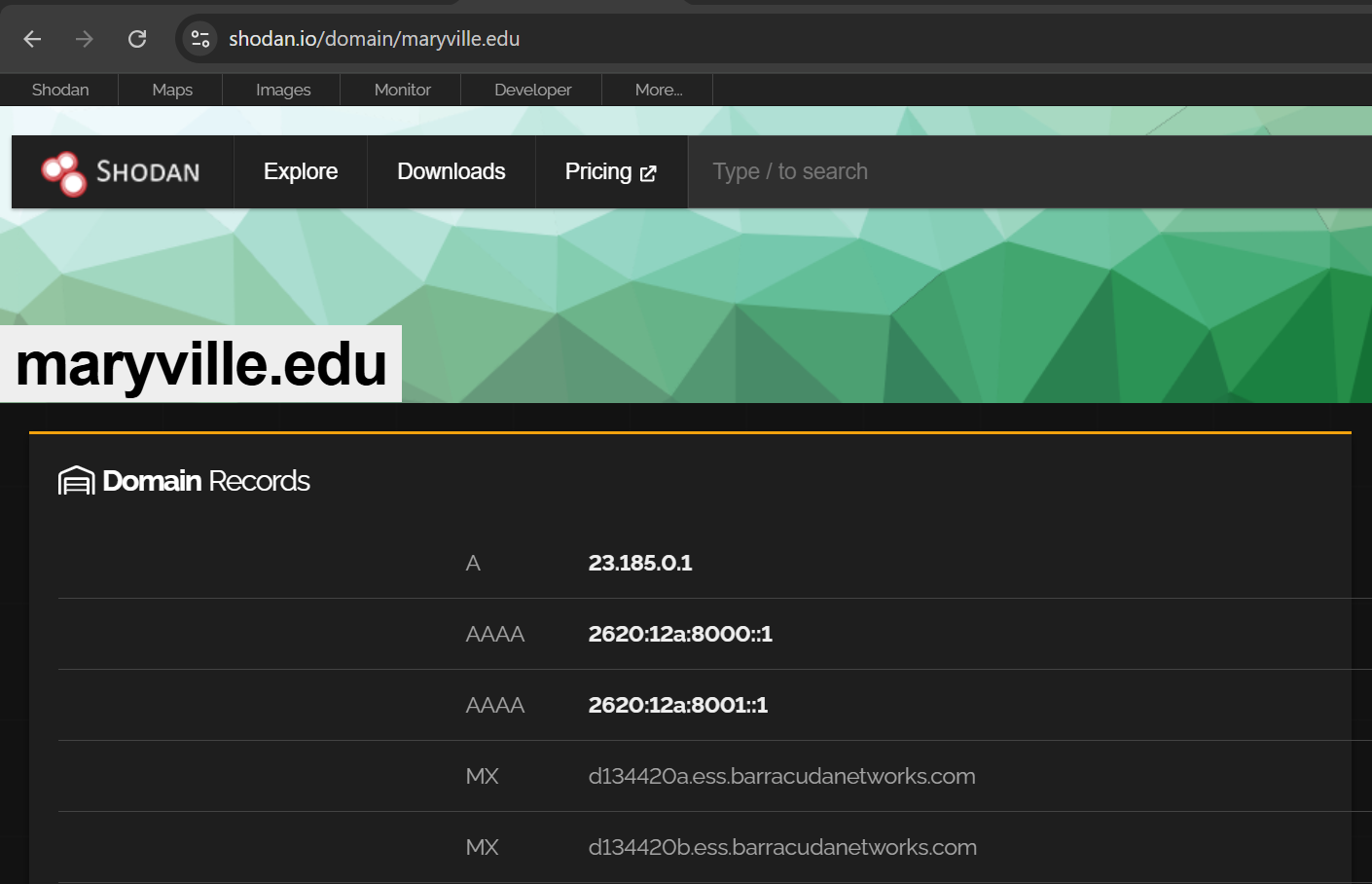Open the Monitor page
The height and width of the screenshot is (884, 1372).
(x=401, y=90)
